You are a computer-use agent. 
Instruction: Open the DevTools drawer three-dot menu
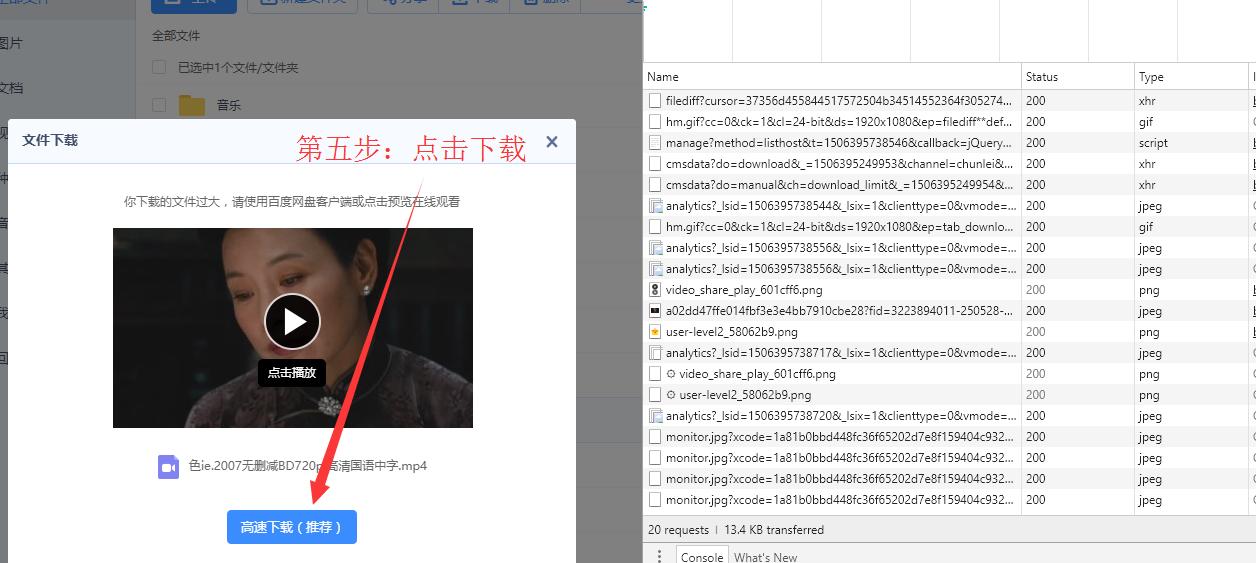tap(659, 556)
